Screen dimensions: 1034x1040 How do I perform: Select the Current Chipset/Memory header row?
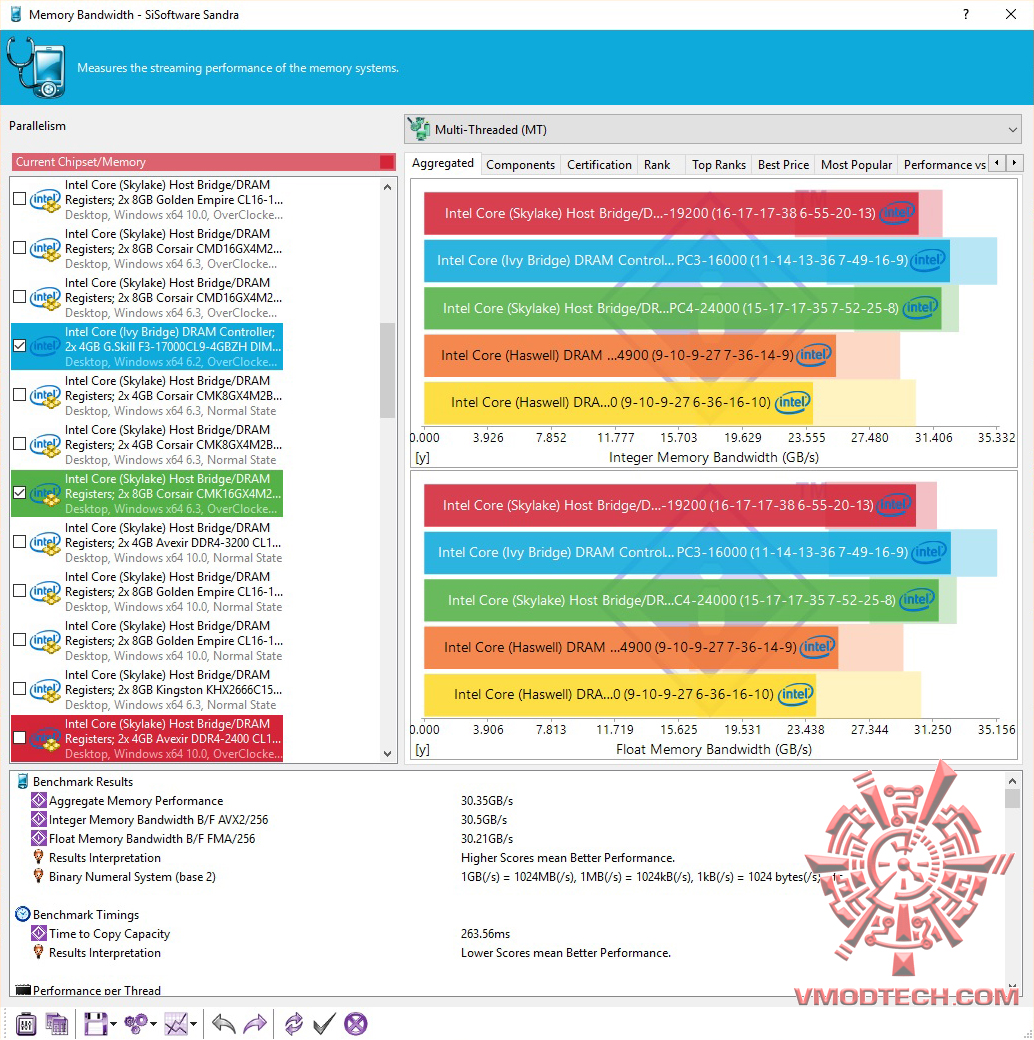[x=204, y=162]
